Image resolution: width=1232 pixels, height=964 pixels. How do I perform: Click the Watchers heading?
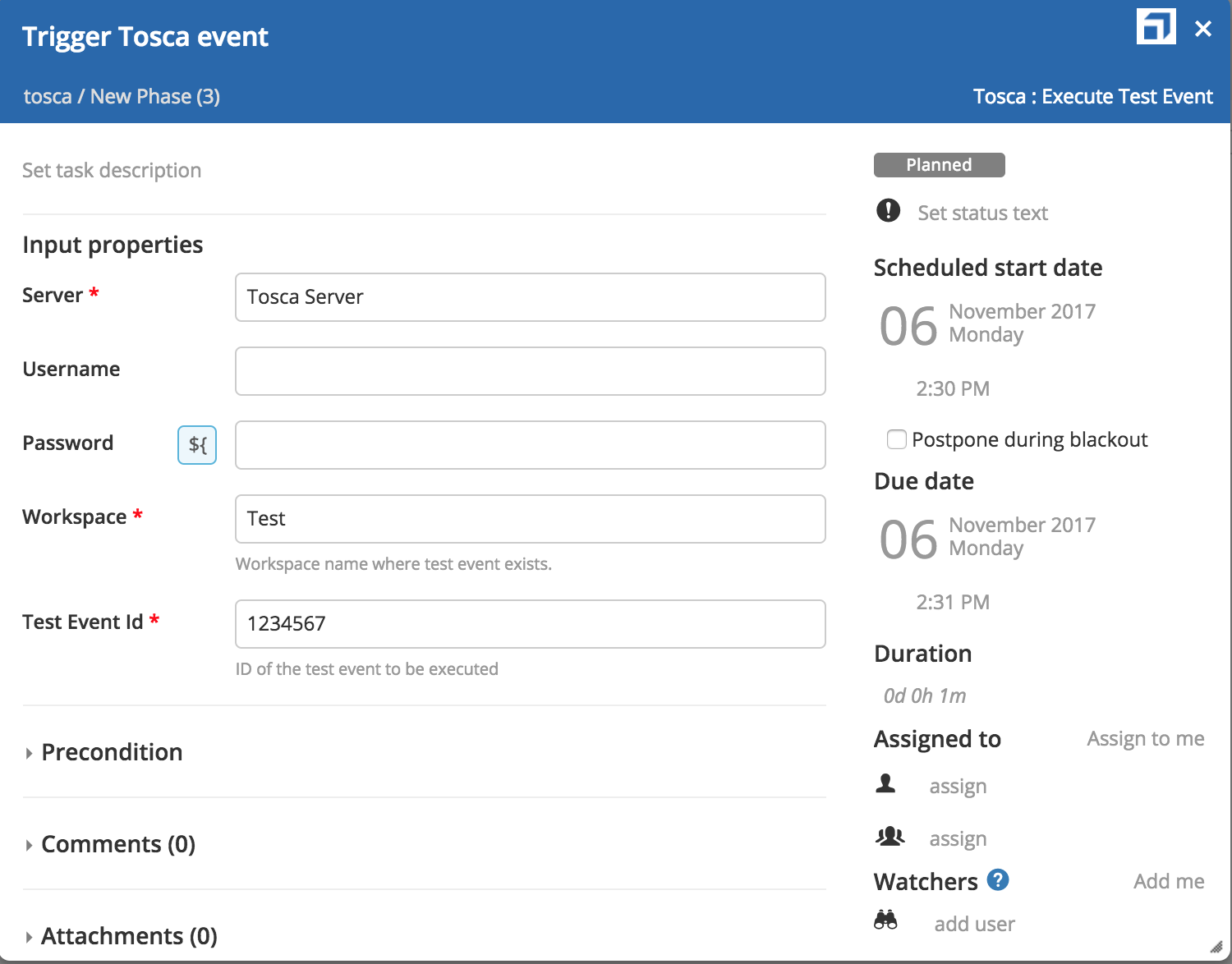926,881
